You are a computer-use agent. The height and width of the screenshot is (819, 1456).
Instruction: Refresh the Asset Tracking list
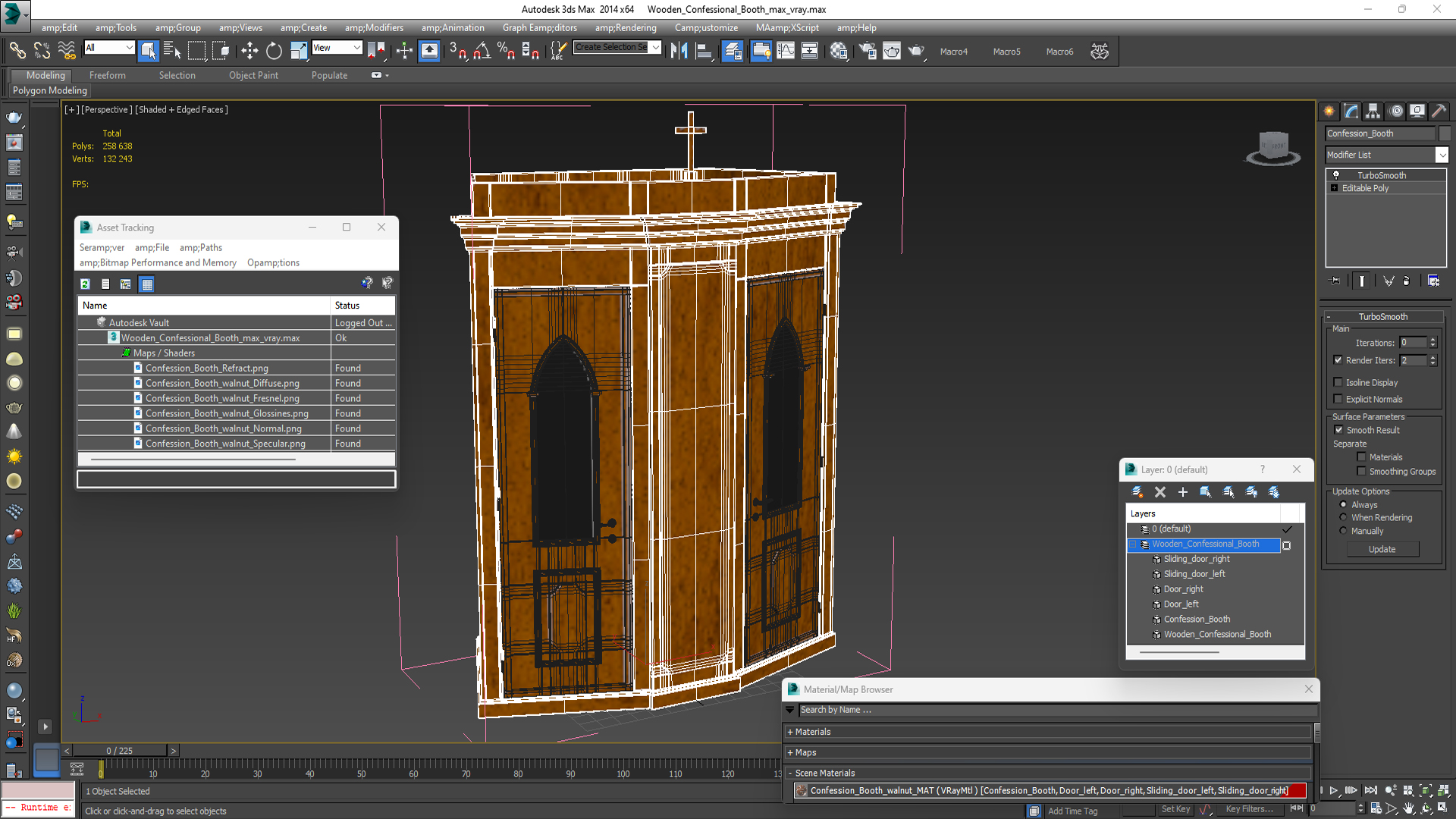[x=85, y=284]
